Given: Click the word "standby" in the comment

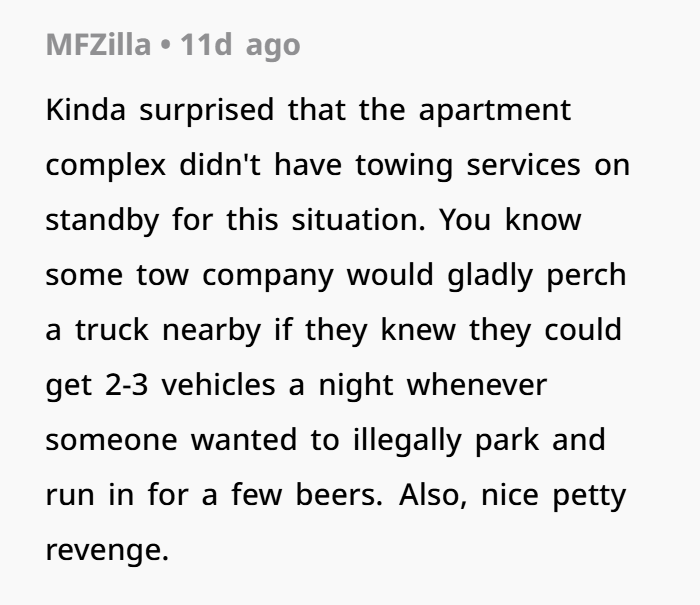Looking at the screenshot, I should point(102,221).
